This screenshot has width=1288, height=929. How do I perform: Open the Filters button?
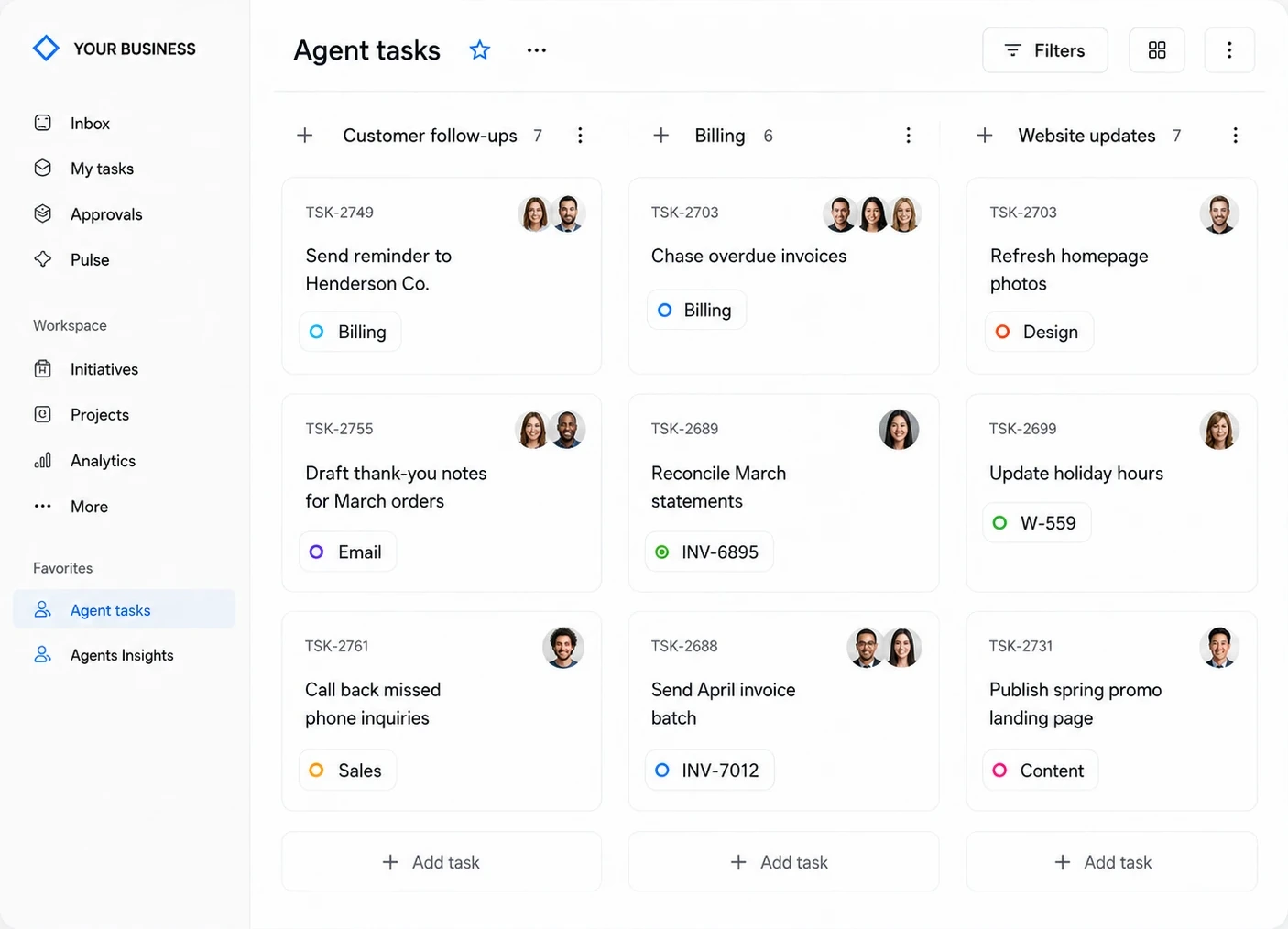pyautogui.click(x=1045, y=50)
